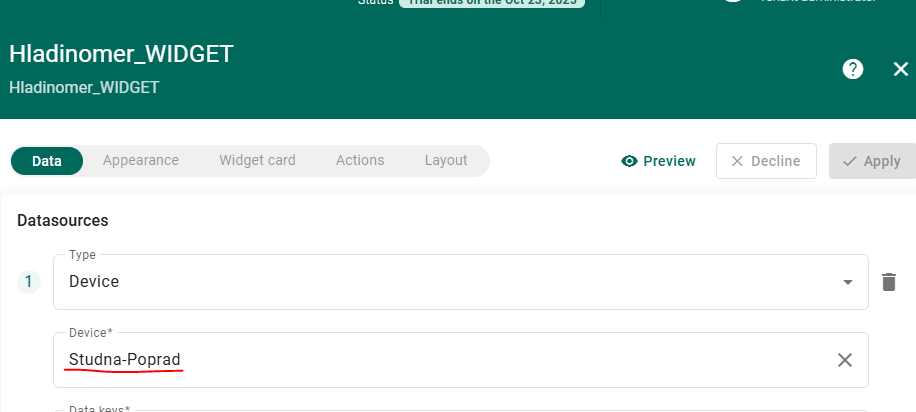Viewport: 916px width, 412px height.
Task: Click the datasource number 1 badge
Action: tap(29, 282)
